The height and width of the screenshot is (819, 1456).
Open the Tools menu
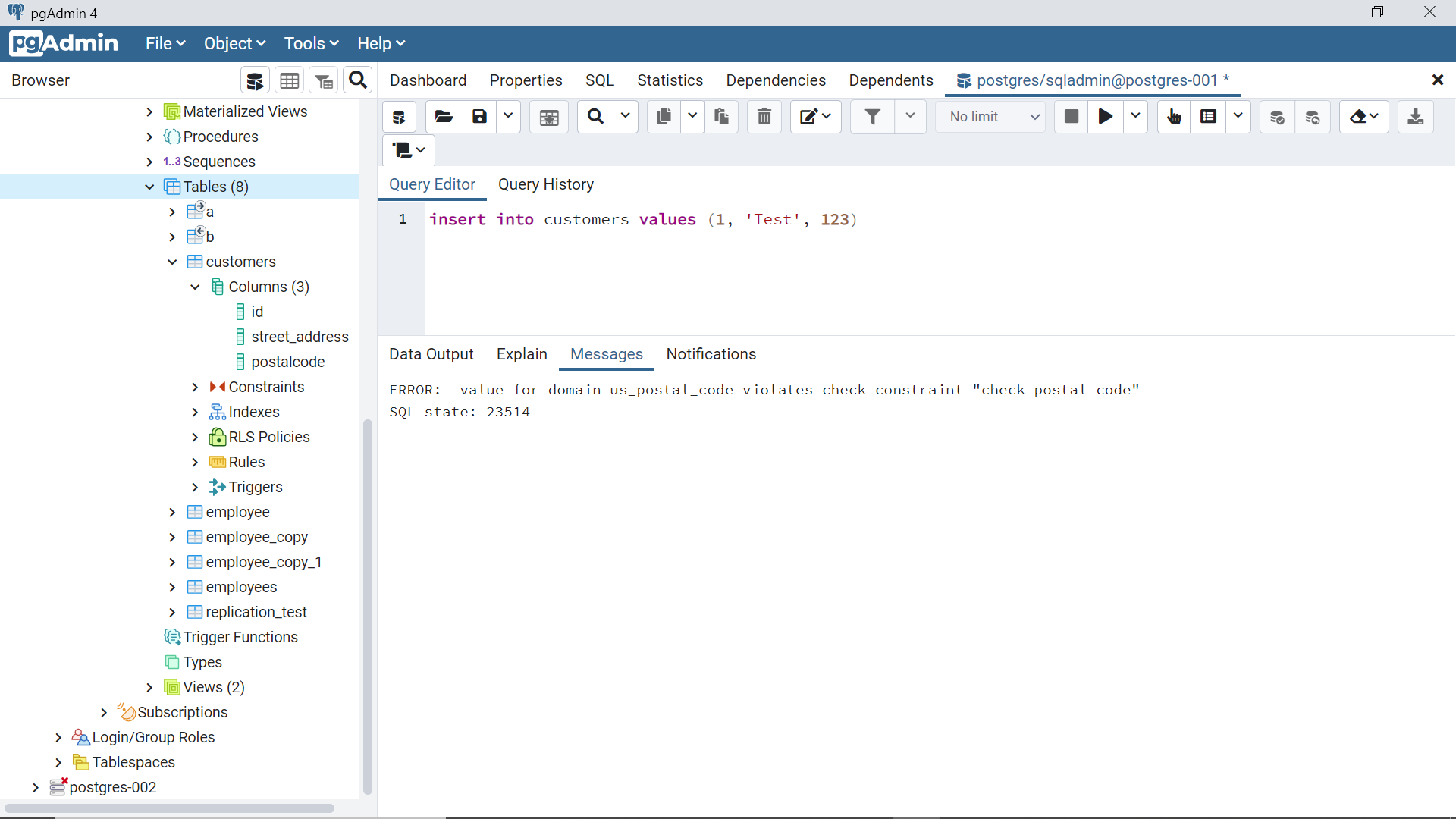(x=311, y=43)
